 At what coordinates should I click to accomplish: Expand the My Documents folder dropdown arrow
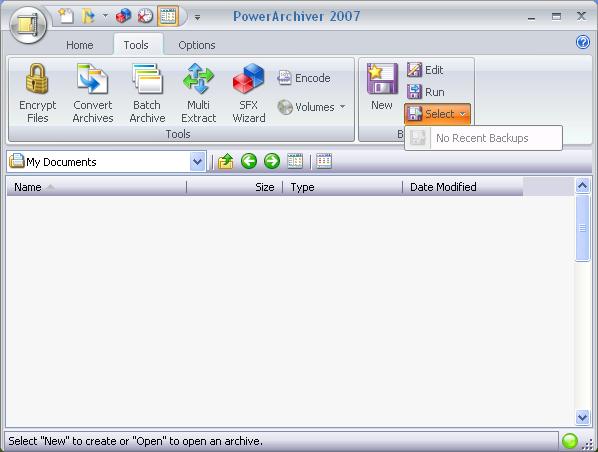tap(198, 162)
